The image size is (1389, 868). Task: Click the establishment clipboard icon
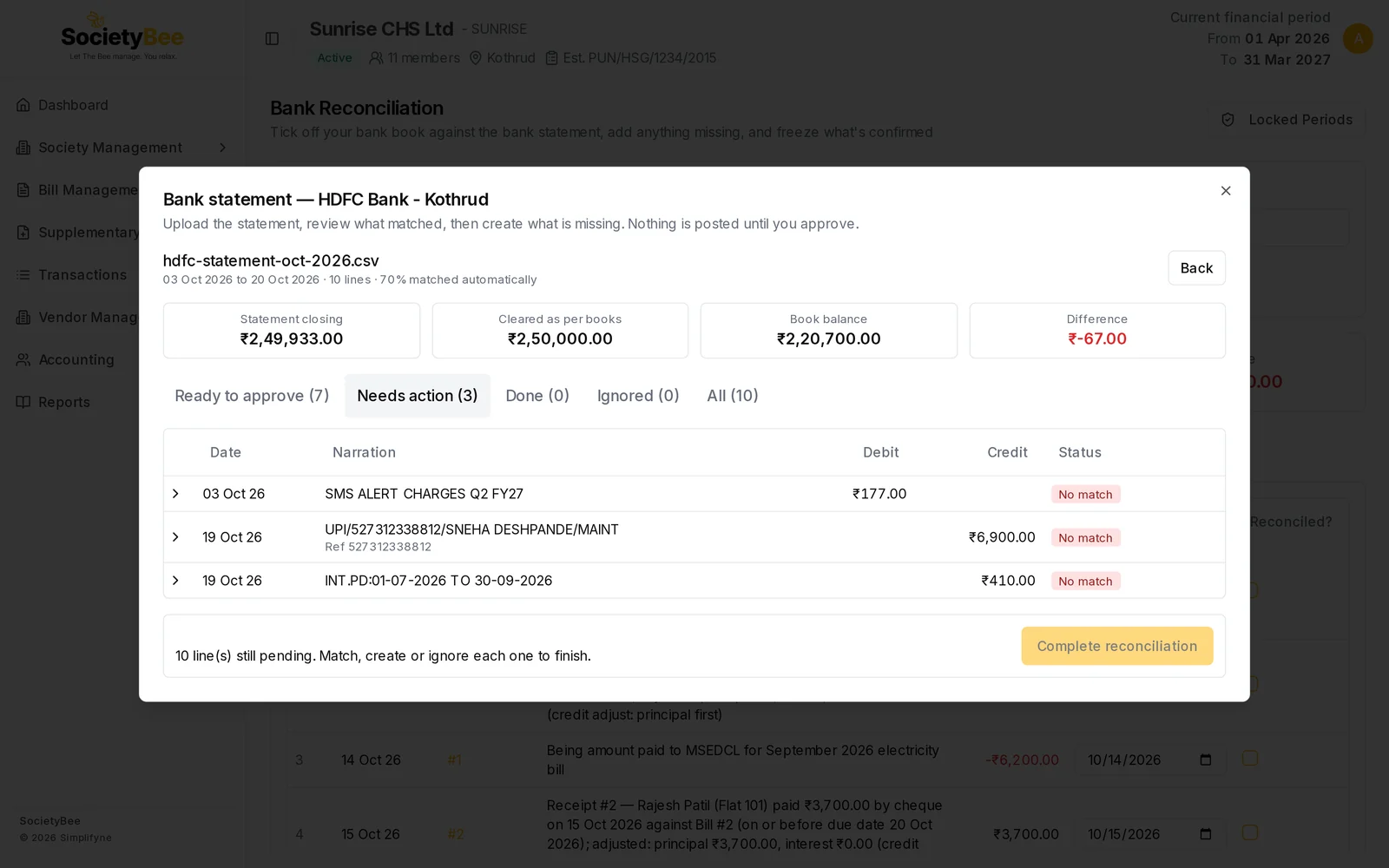(551, 58)
